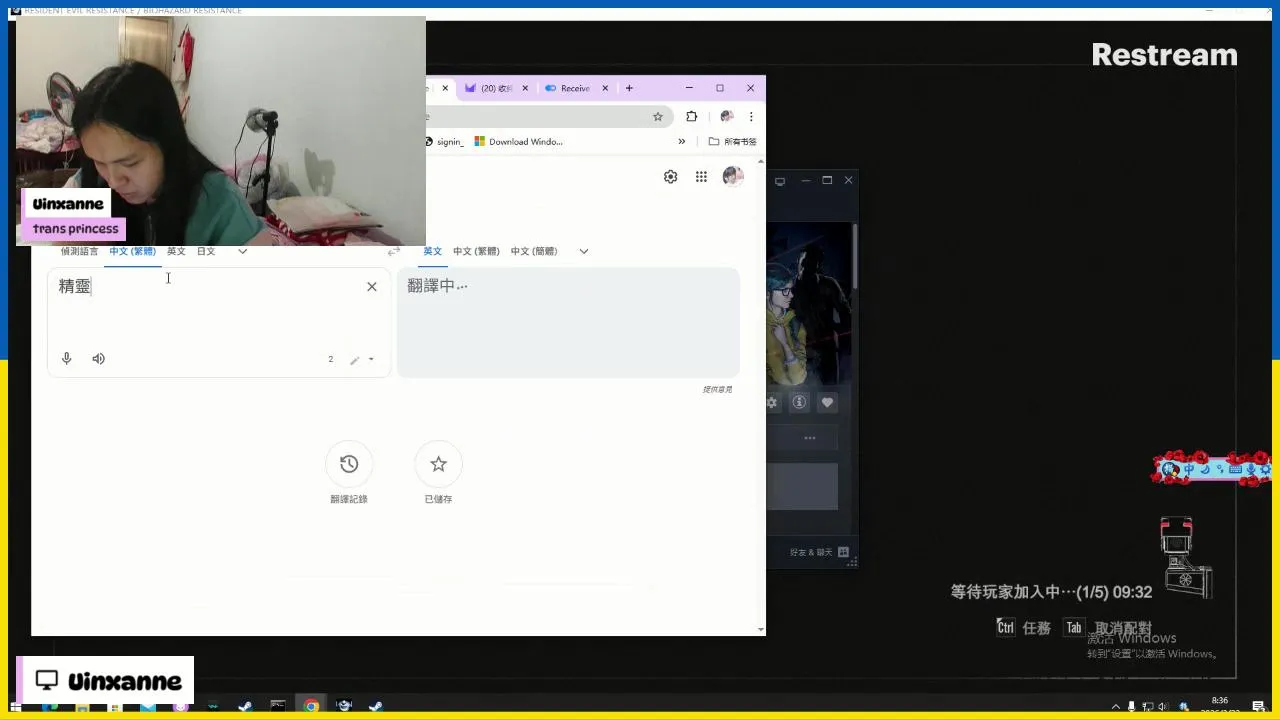Screen dimensions: 1280x720
Task: Click the speaker listen icon in source box
Action: click(x=99, y=358)
